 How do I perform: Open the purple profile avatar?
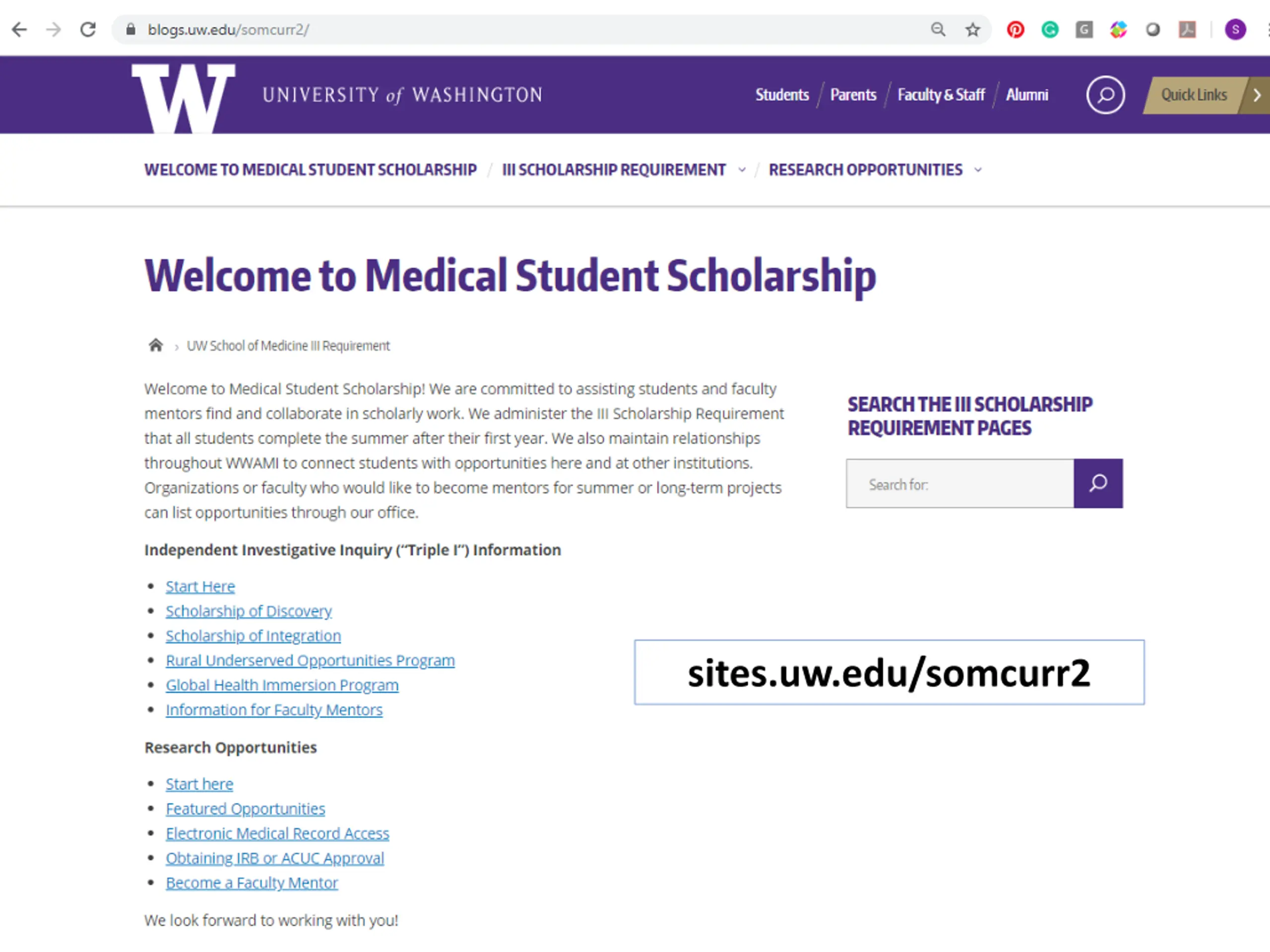pyautogui.click(x=1235, y=30)
